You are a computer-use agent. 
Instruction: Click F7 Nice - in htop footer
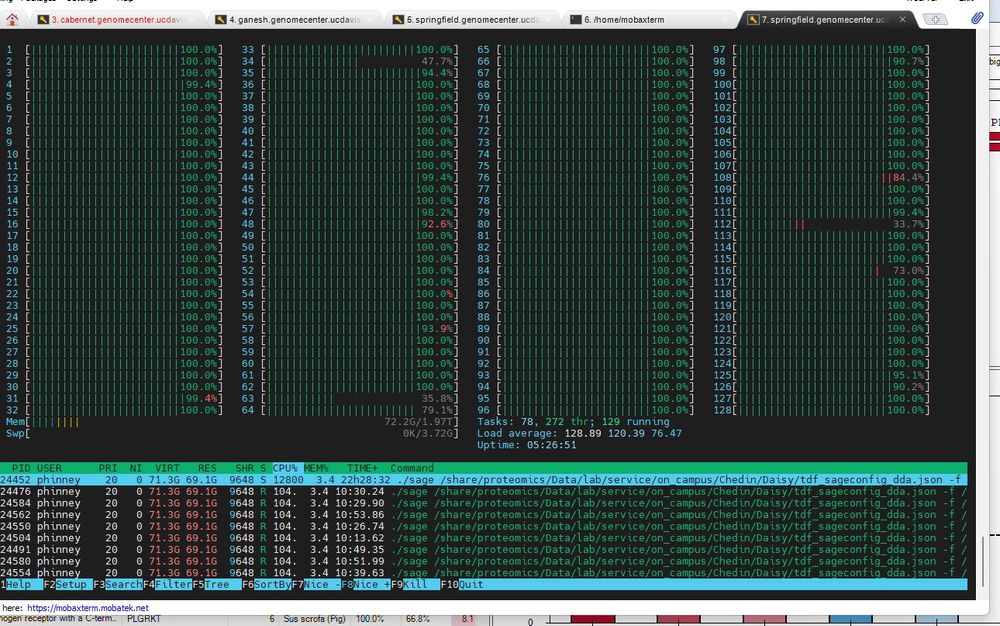click(316, 585)
